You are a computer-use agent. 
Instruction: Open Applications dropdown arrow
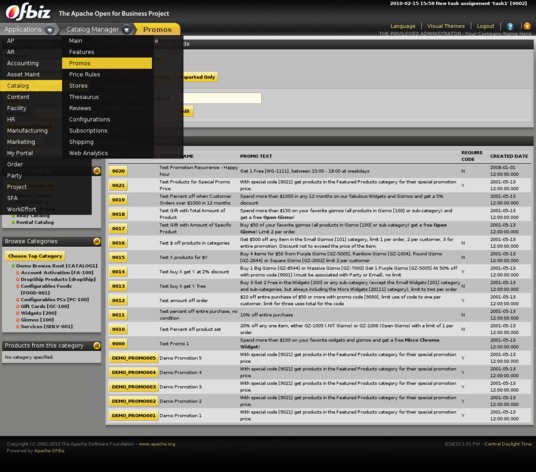tap(50, 30)
